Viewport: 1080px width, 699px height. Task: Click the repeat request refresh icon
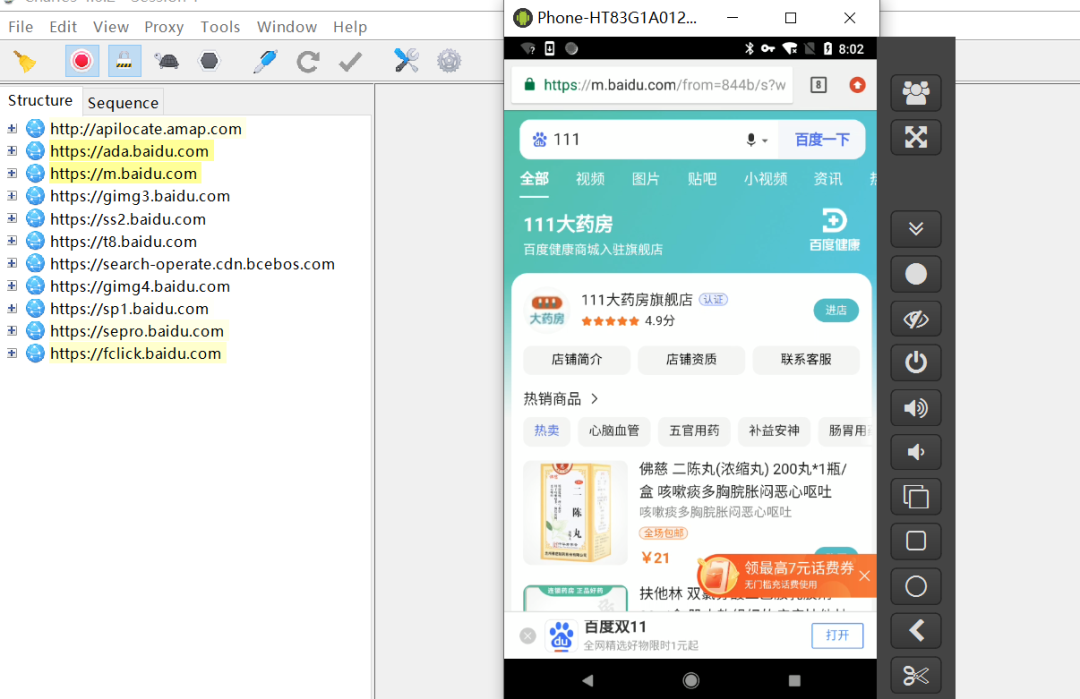click(x=308, y=61)
